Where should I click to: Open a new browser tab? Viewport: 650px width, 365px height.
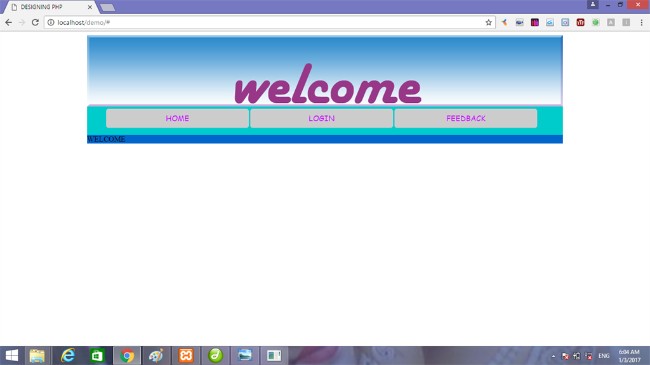(107, 7)
